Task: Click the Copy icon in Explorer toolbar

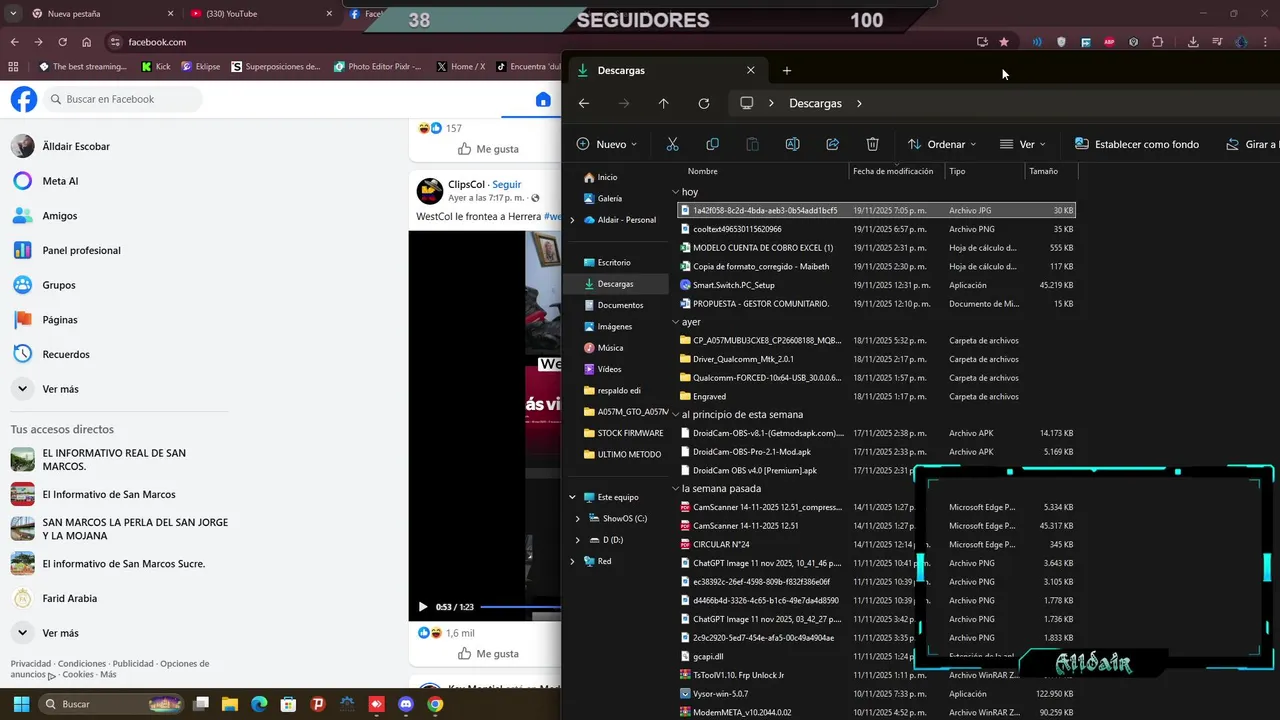Action: point(712,144)
